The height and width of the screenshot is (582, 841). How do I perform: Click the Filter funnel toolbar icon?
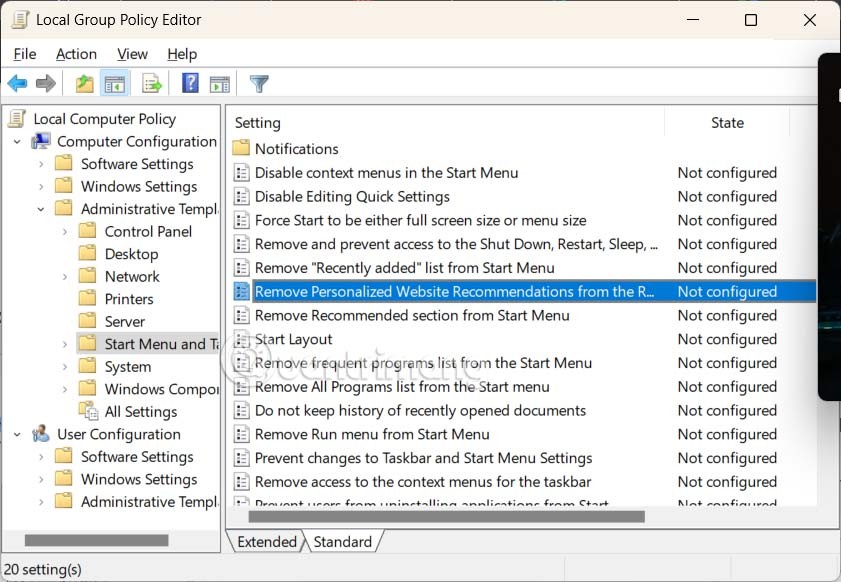(x=259, y=84)
